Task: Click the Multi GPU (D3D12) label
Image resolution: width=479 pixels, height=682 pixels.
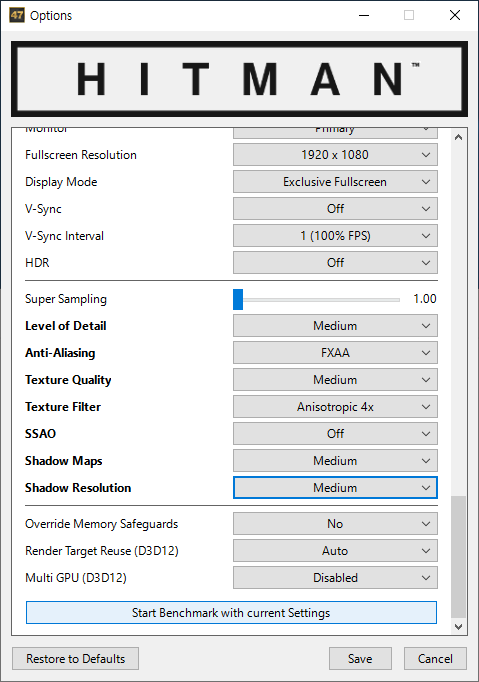Action: pyautogui.click(x=76, y=578)
